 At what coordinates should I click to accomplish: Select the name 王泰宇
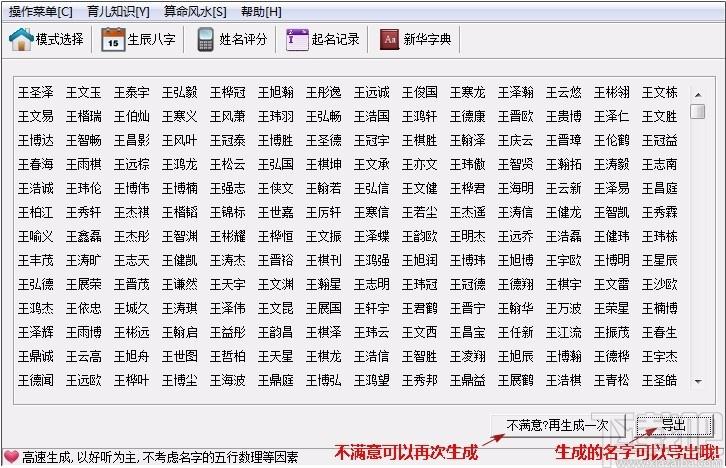[131, 92]
